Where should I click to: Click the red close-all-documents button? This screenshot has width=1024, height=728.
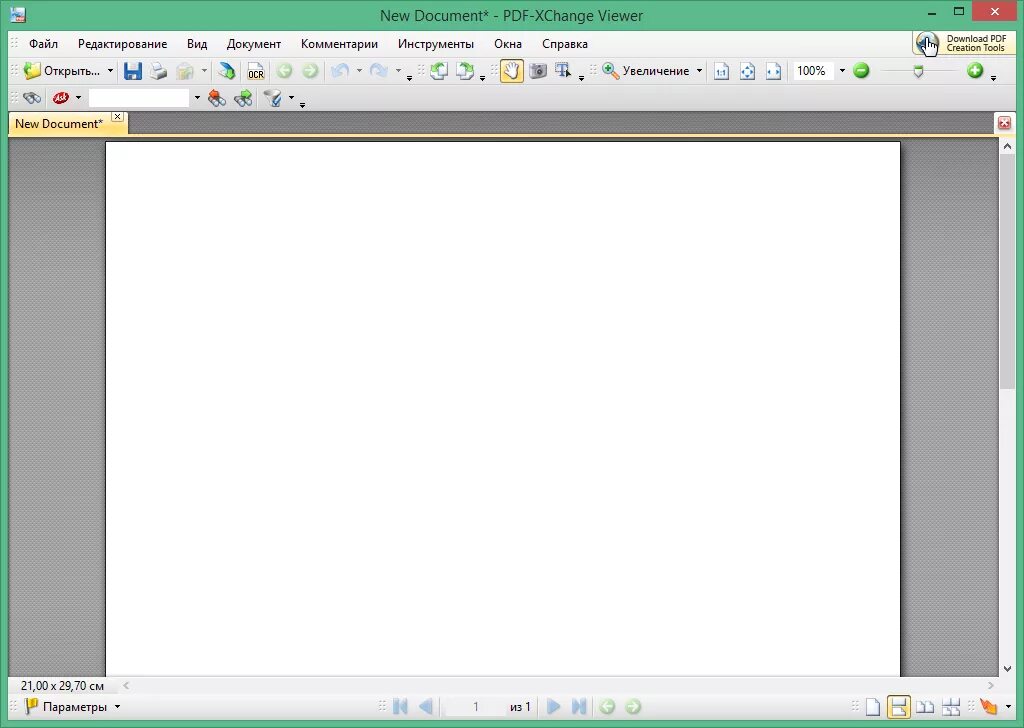click(1004, 123)
